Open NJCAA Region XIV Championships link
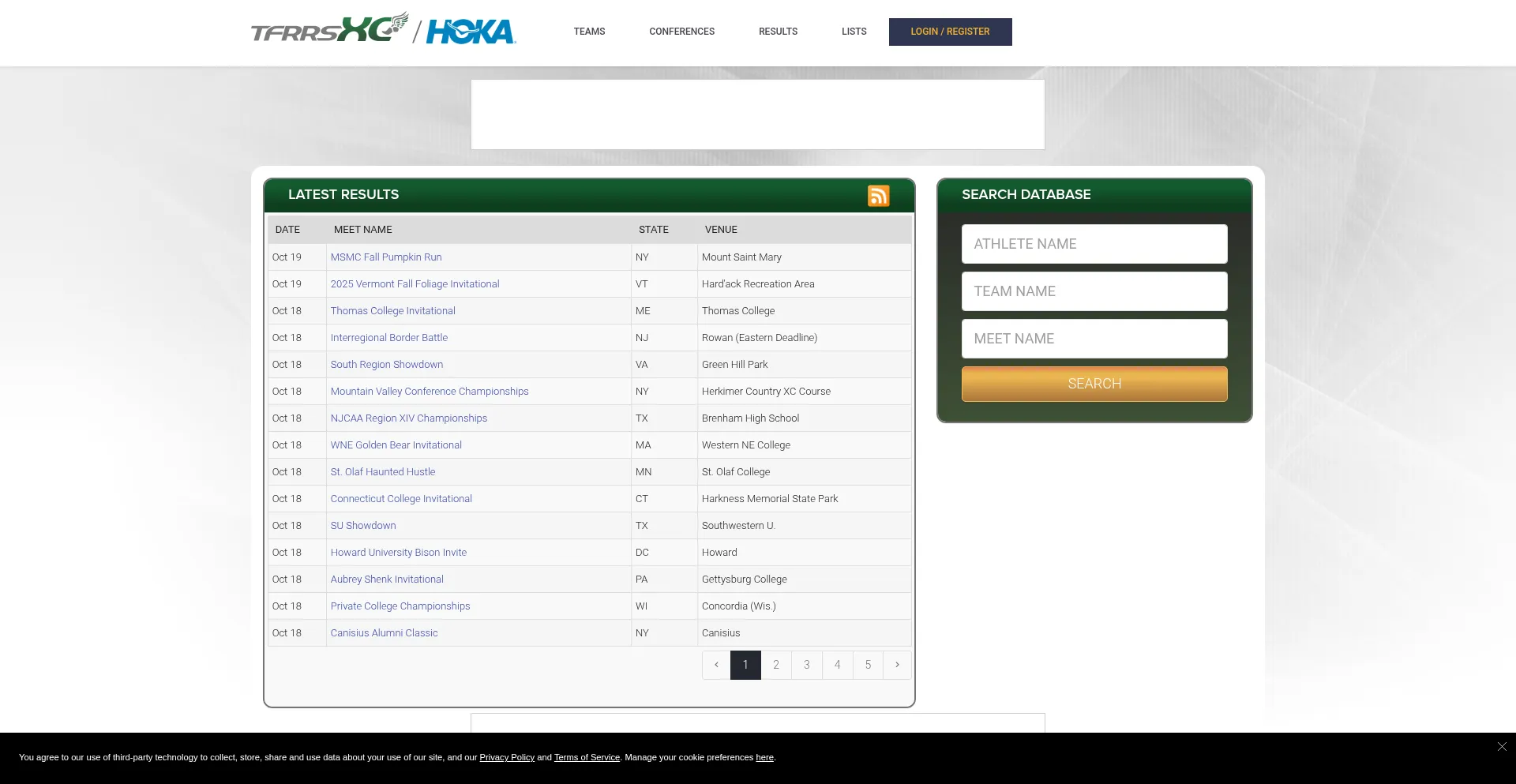This screenshot has height=784, width=1516. coord(408,418)
